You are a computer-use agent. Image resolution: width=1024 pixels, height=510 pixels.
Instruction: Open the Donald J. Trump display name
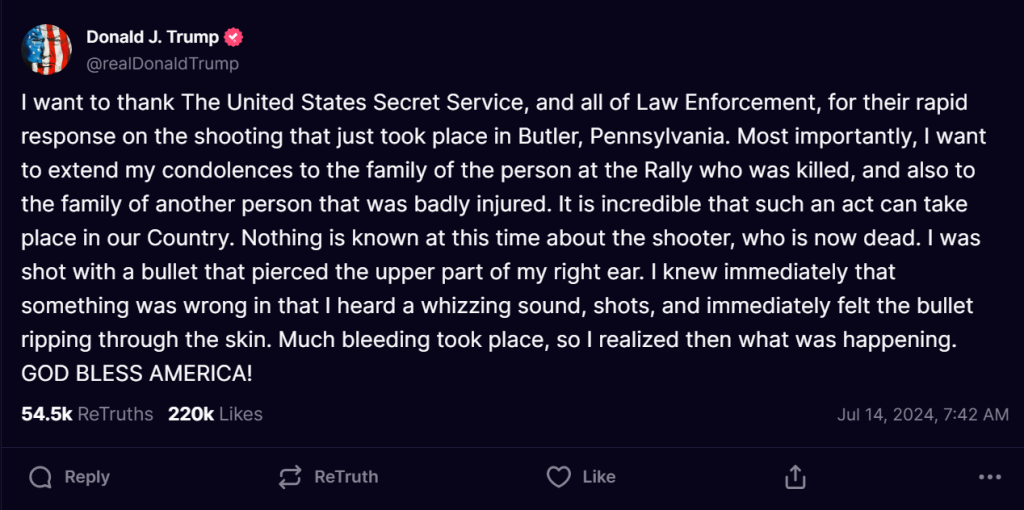[x=152, y=38]
